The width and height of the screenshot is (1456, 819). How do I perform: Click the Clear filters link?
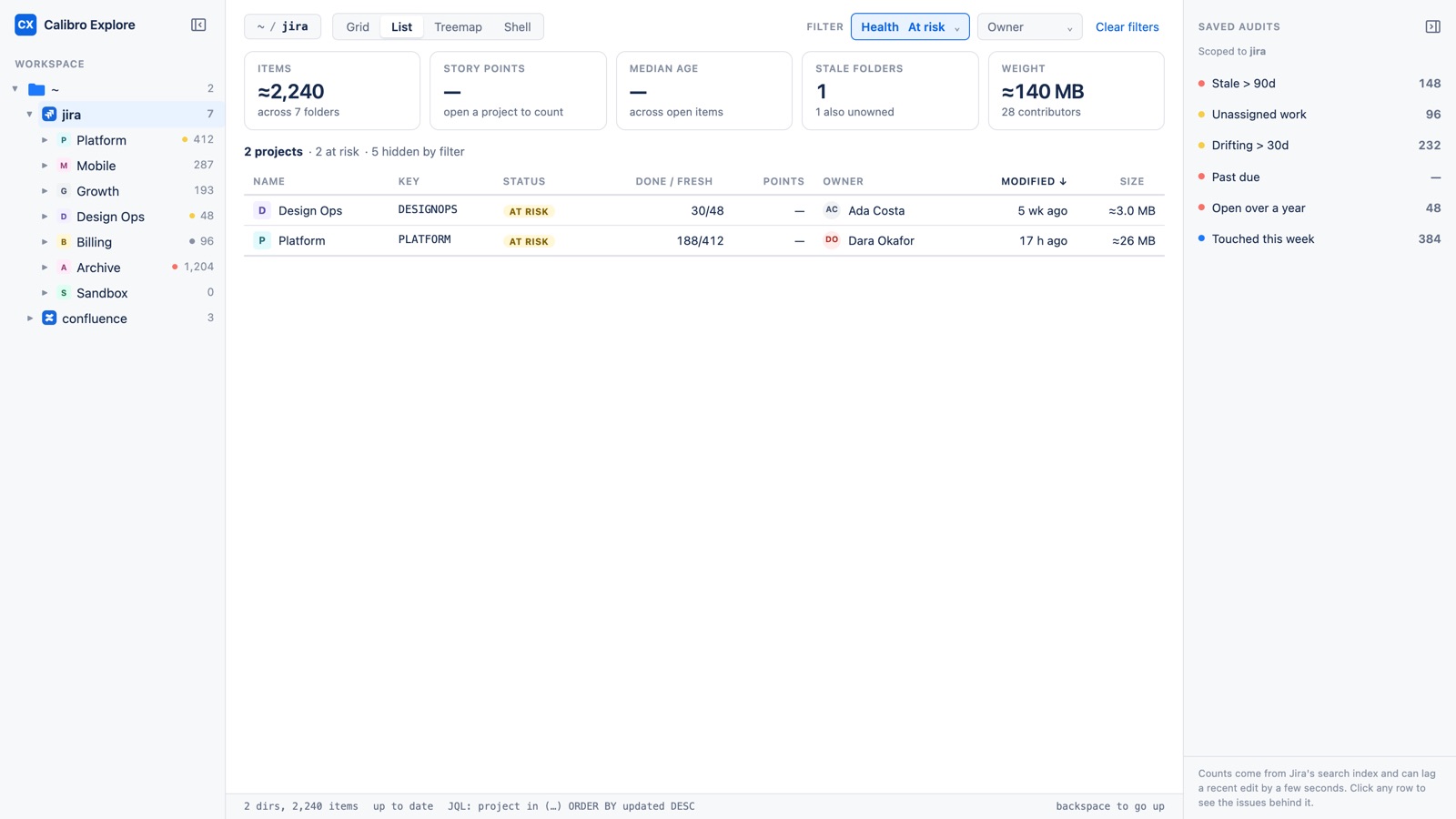(1127, 26)
